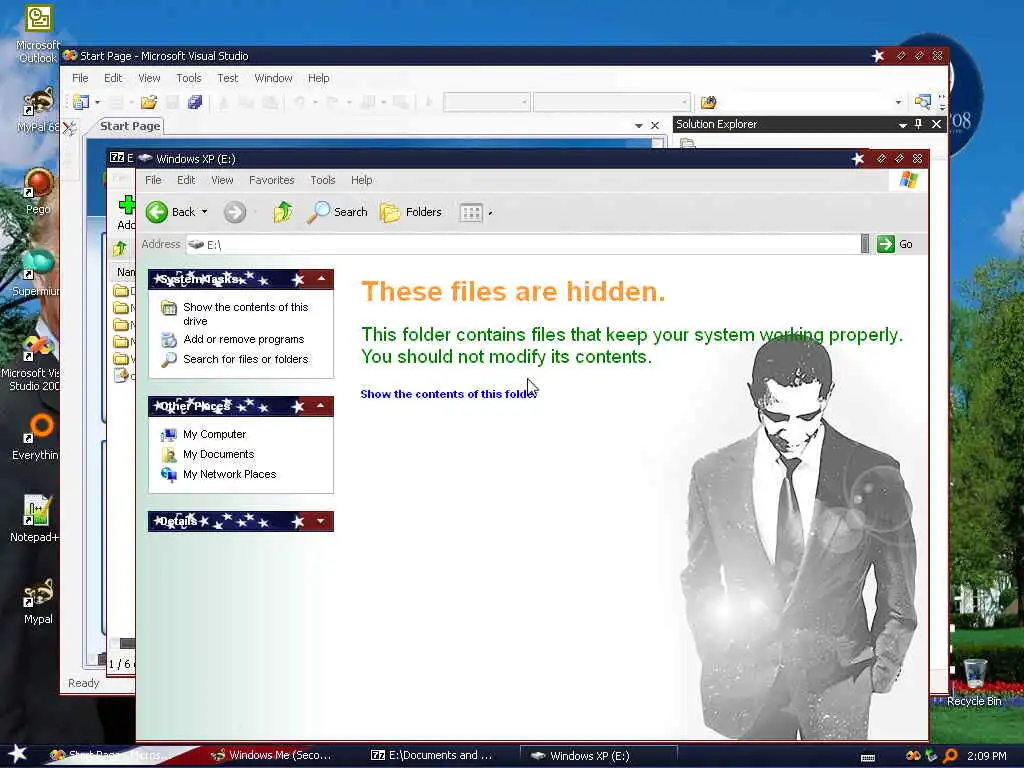
Task: Click Show the contents of this drive task
Action: [x=246, y=314]
